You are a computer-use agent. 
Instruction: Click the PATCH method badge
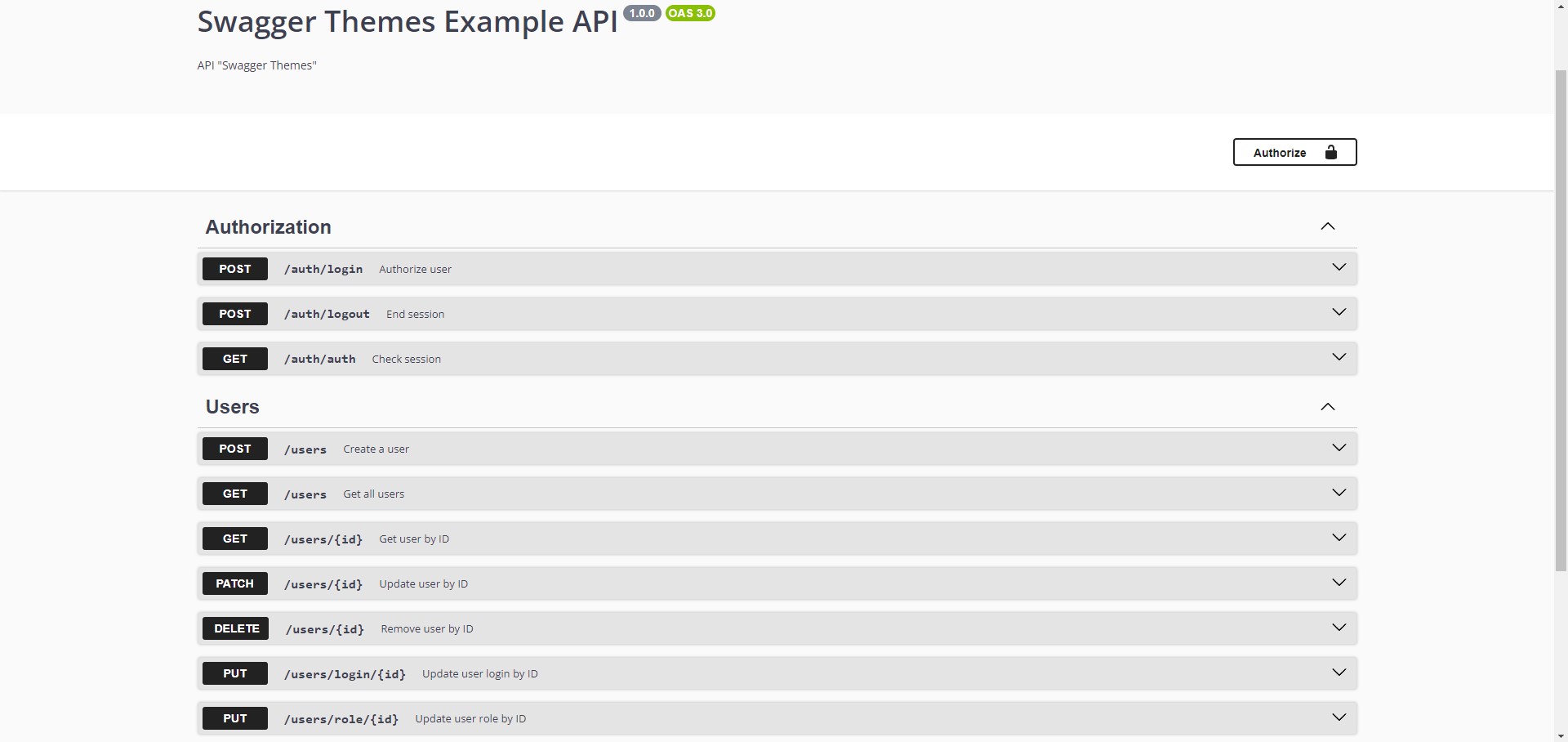[x=235, y=583]
